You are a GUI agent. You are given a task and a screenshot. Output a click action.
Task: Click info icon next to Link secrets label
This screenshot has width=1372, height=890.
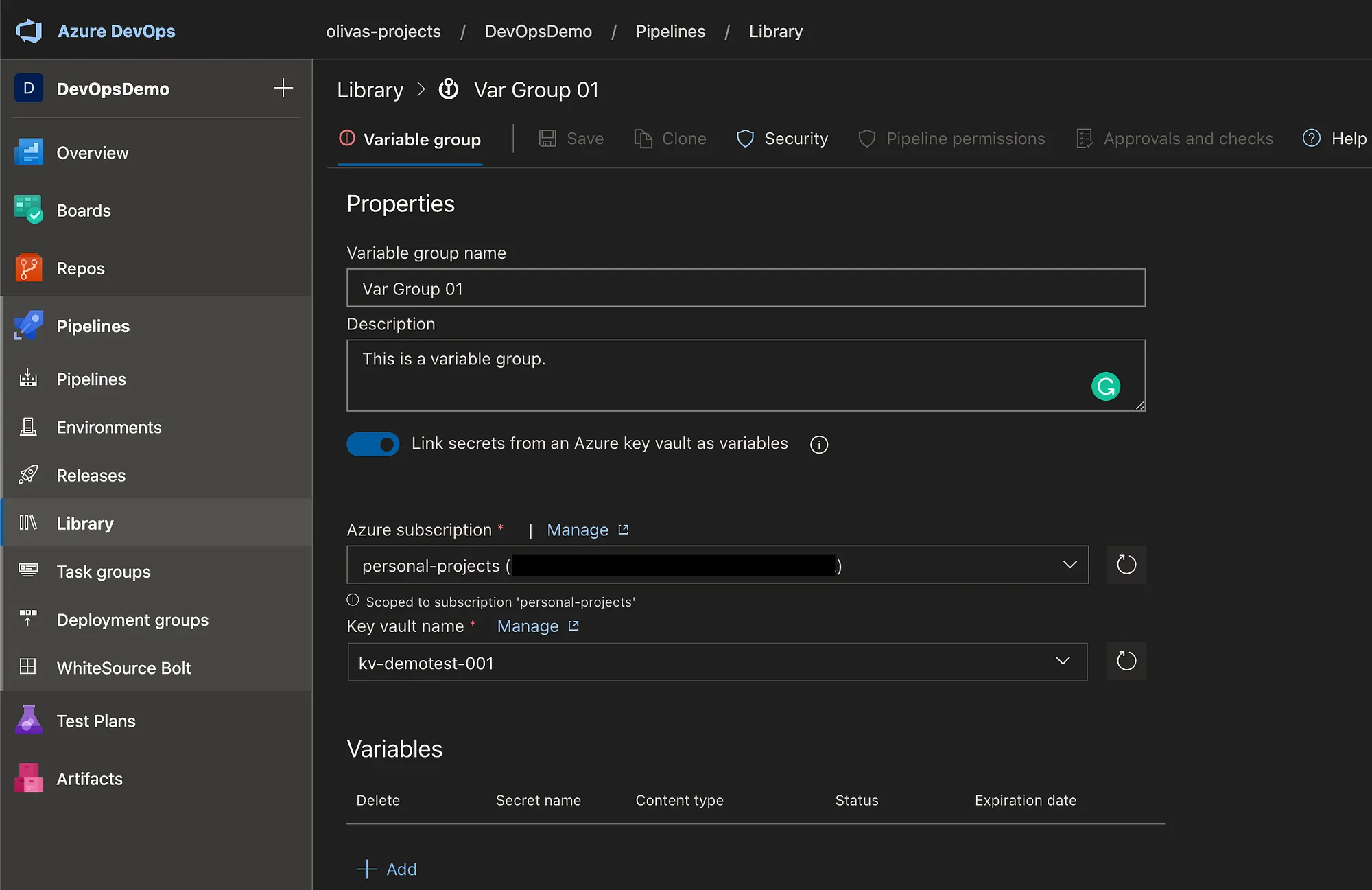click(x=819, y=445)
